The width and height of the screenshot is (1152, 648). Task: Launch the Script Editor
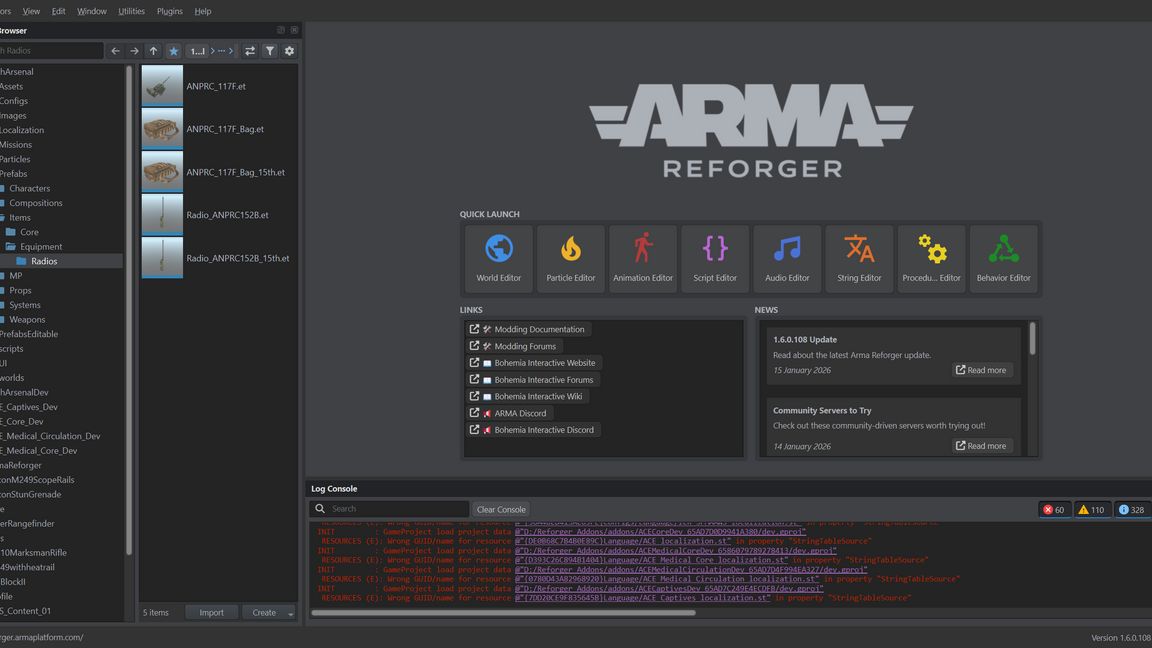[715, 258]
